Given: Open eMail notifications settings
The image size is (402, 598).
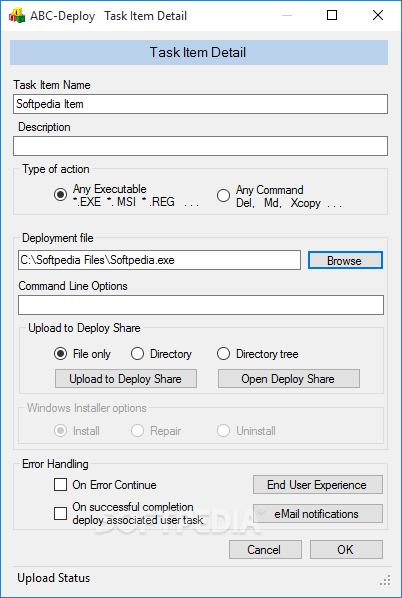Looking at the screenshot, I should pyautogui.click(x=318, y=514).
